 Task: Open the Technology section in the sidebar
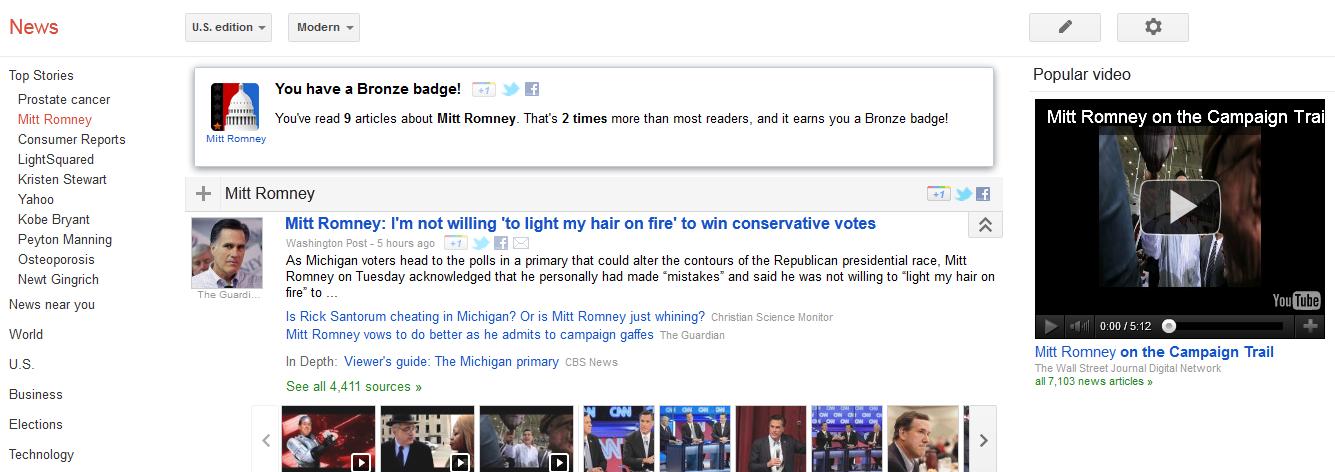(42, 454)
